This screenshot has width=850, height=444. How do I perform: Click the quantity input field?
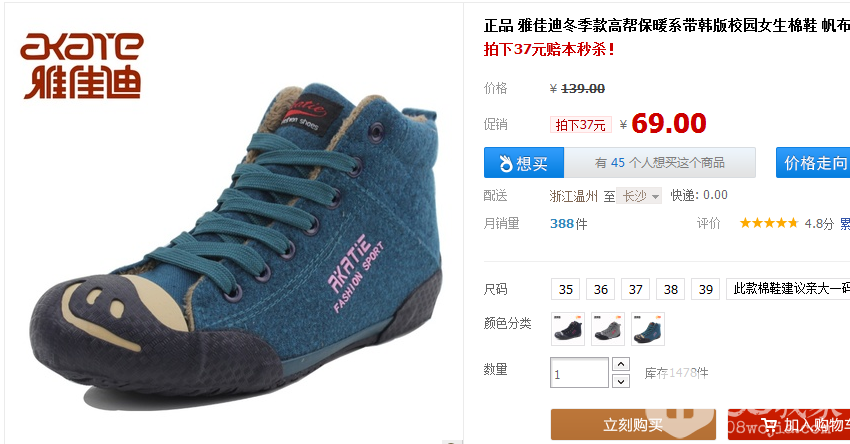tap(579, 373)
